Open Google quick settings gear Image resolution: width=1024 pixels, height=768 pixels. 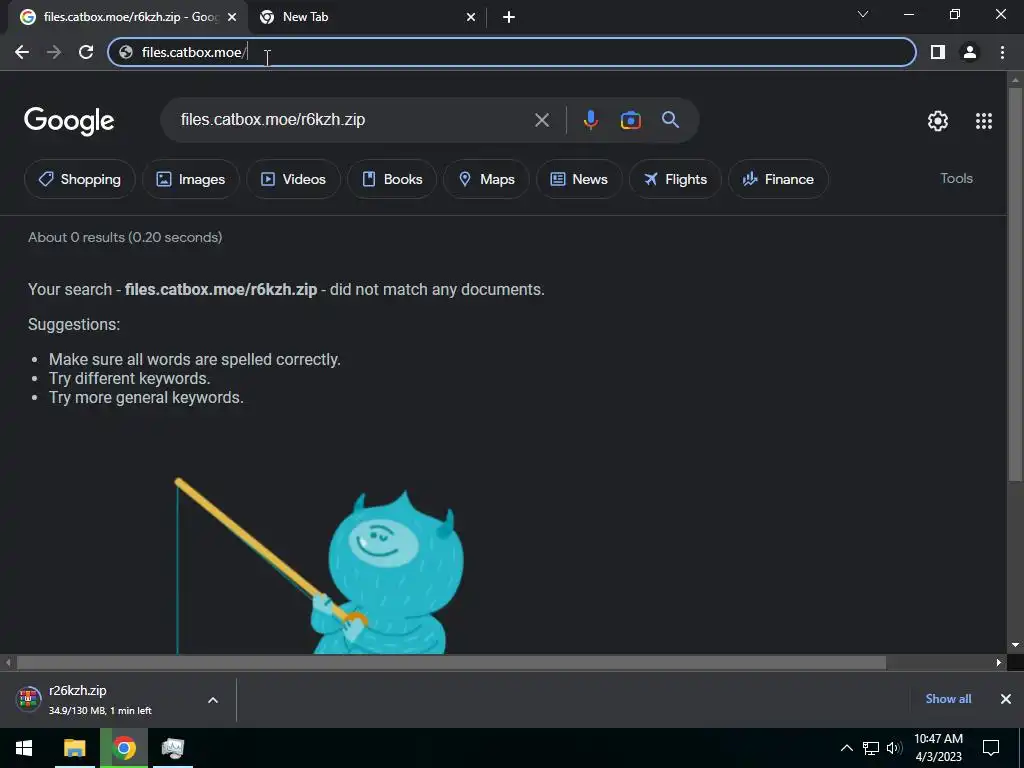click(938, 121)
